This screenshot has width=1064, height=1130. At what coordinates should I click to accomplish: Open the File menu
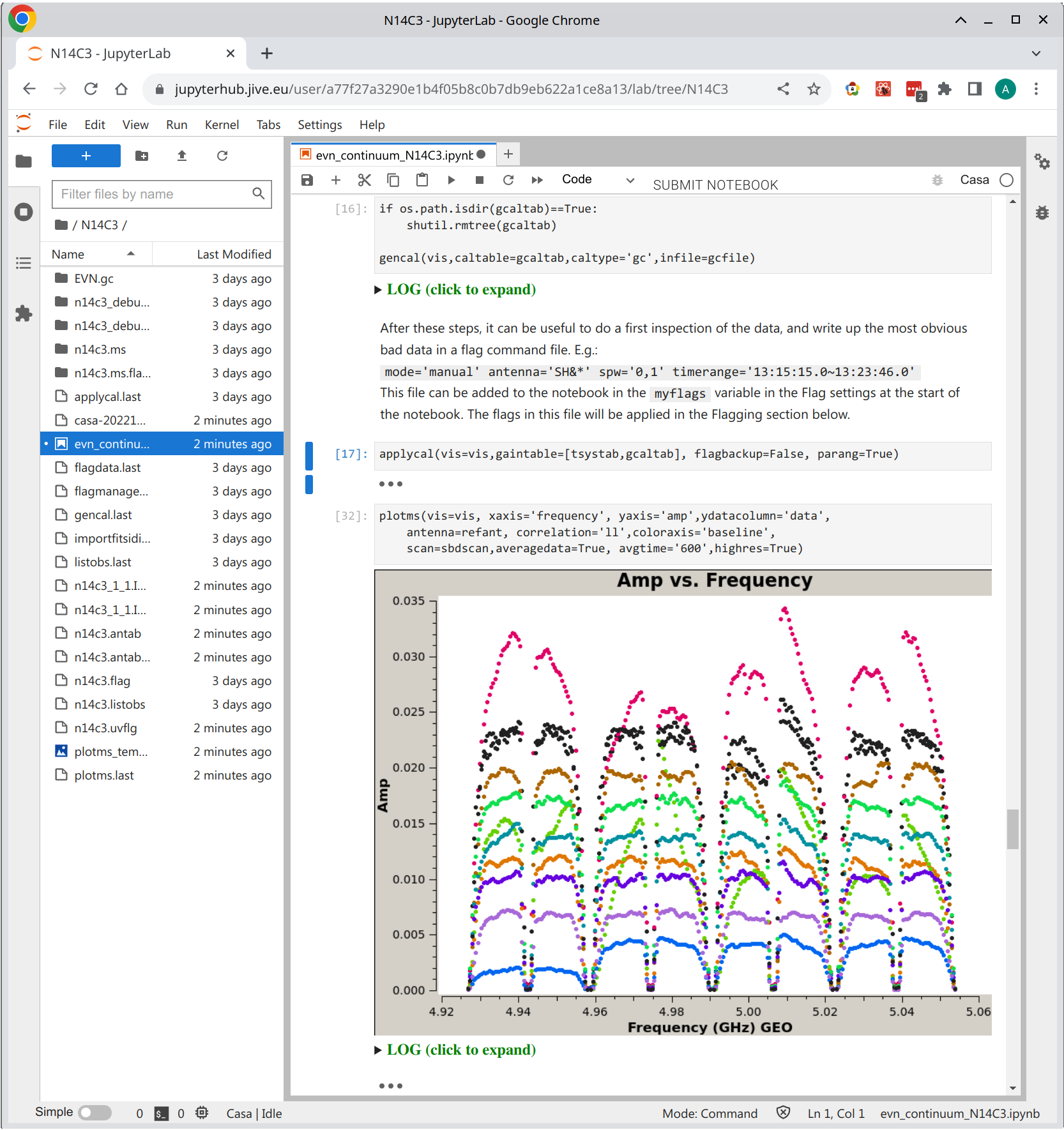[x=57, y=124]
